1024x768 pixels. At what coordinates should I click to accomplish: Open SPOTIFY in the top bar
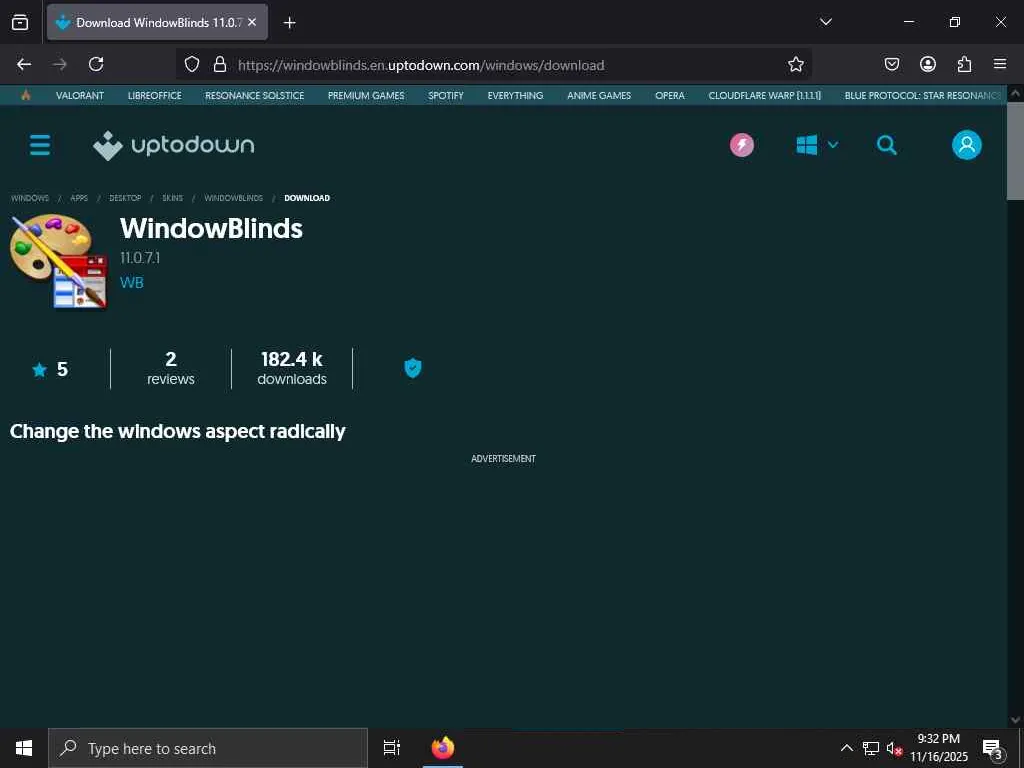tap(446, 95)
